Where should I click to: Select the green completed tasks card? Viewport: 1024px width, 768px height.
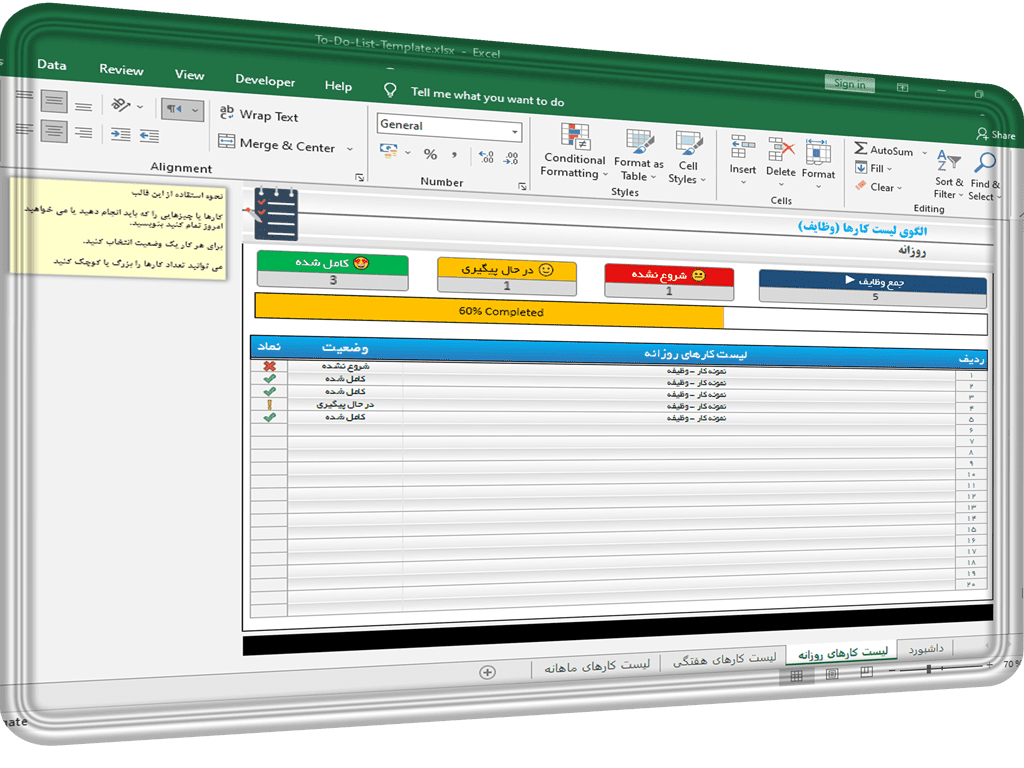point(333,272)
